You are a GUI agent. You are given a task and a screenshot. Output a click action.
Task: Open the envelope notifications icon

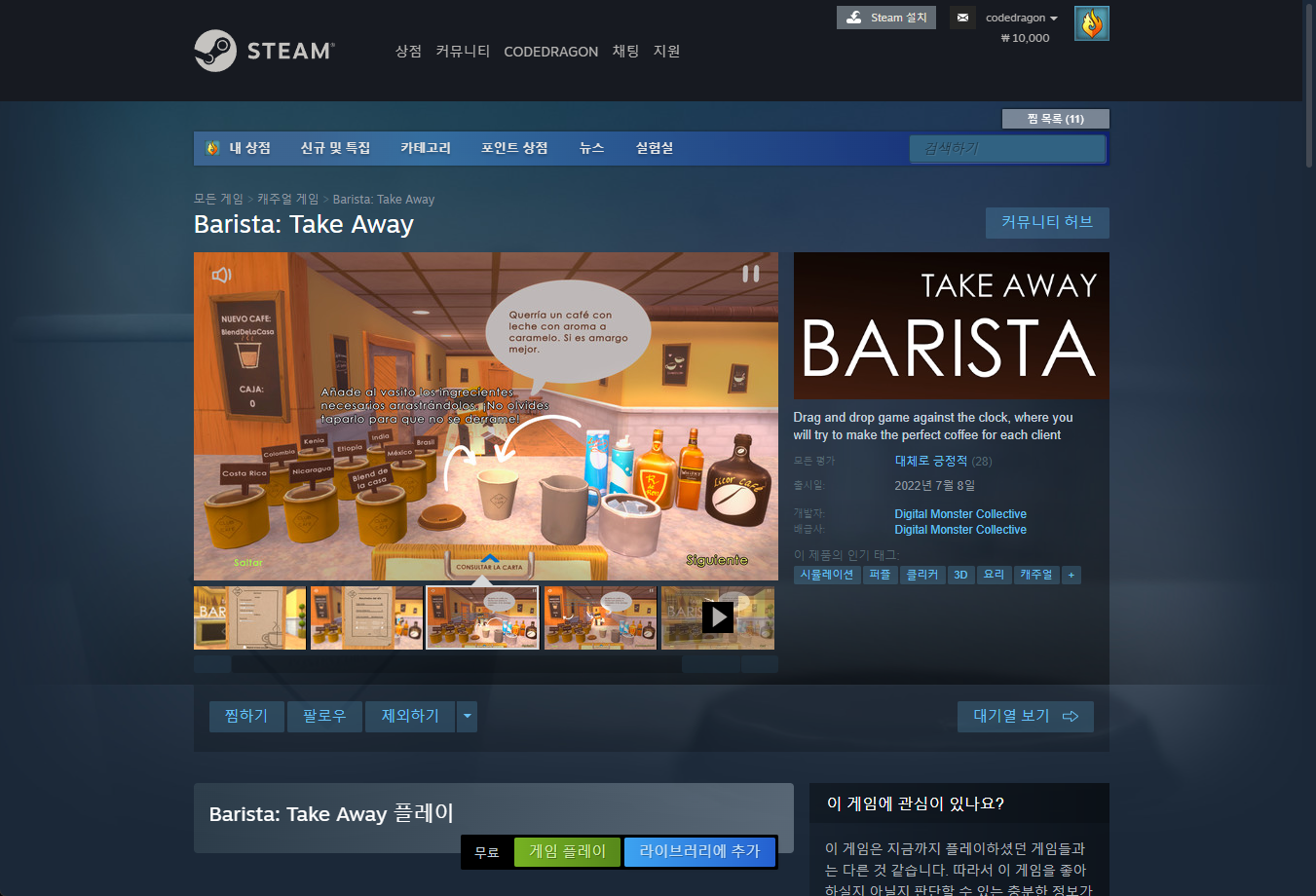click(x=962, y=18)
